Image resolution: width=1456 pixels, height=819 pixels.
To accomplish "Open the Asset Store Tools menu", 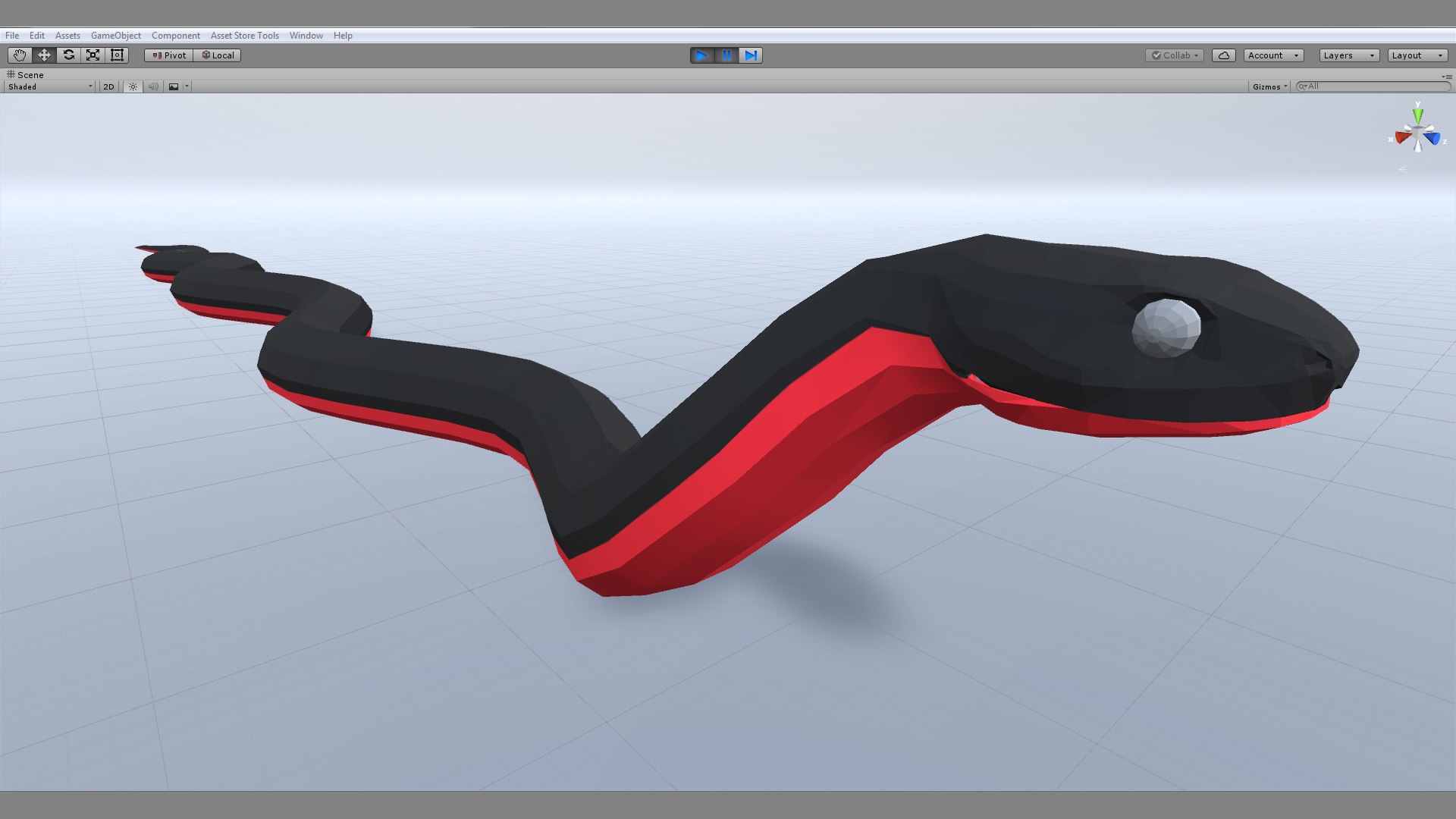I will (x=245, y=36).
